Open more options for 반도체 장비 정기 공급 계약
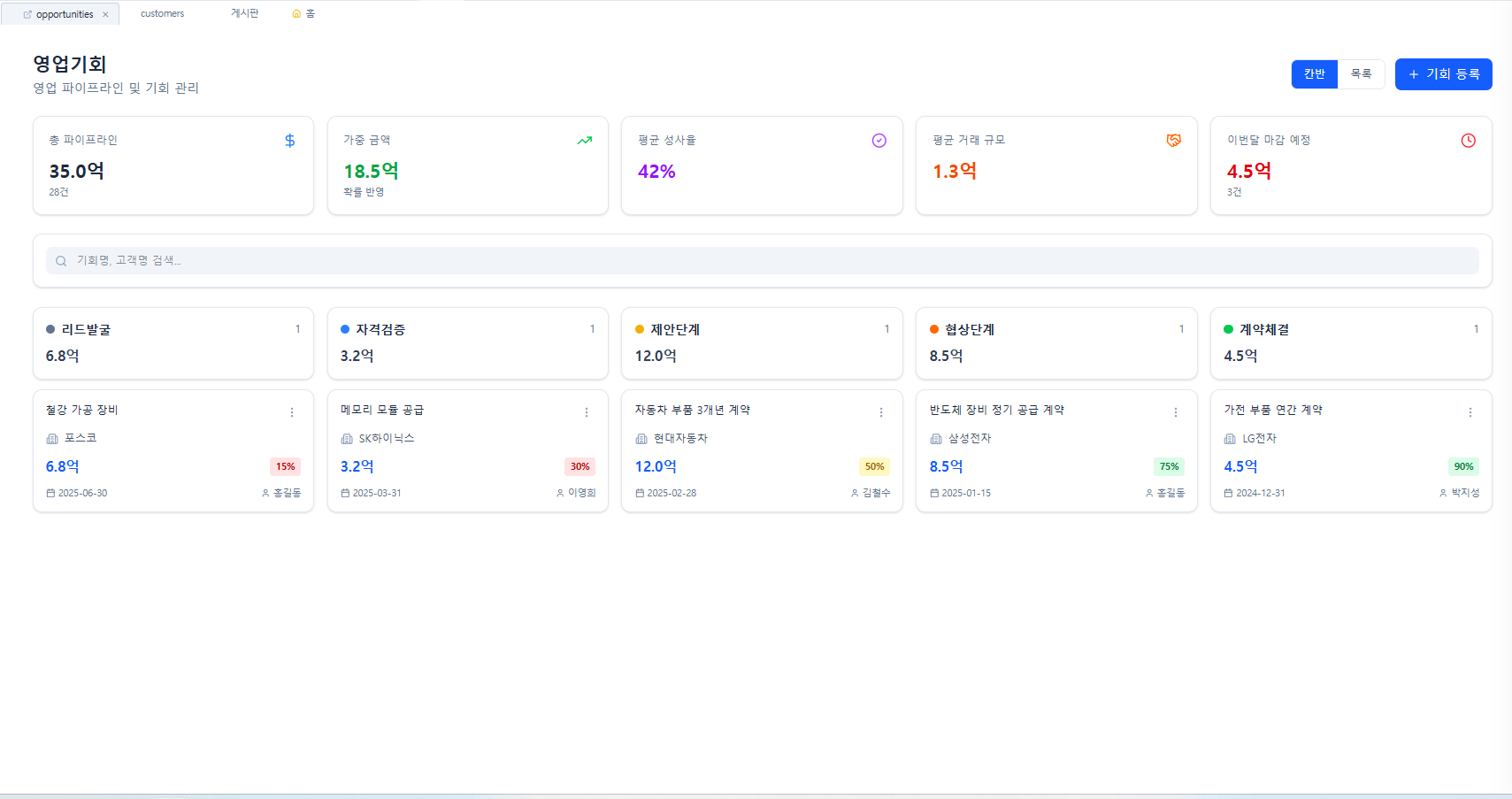1512x799 pixels. [1175, 412]
